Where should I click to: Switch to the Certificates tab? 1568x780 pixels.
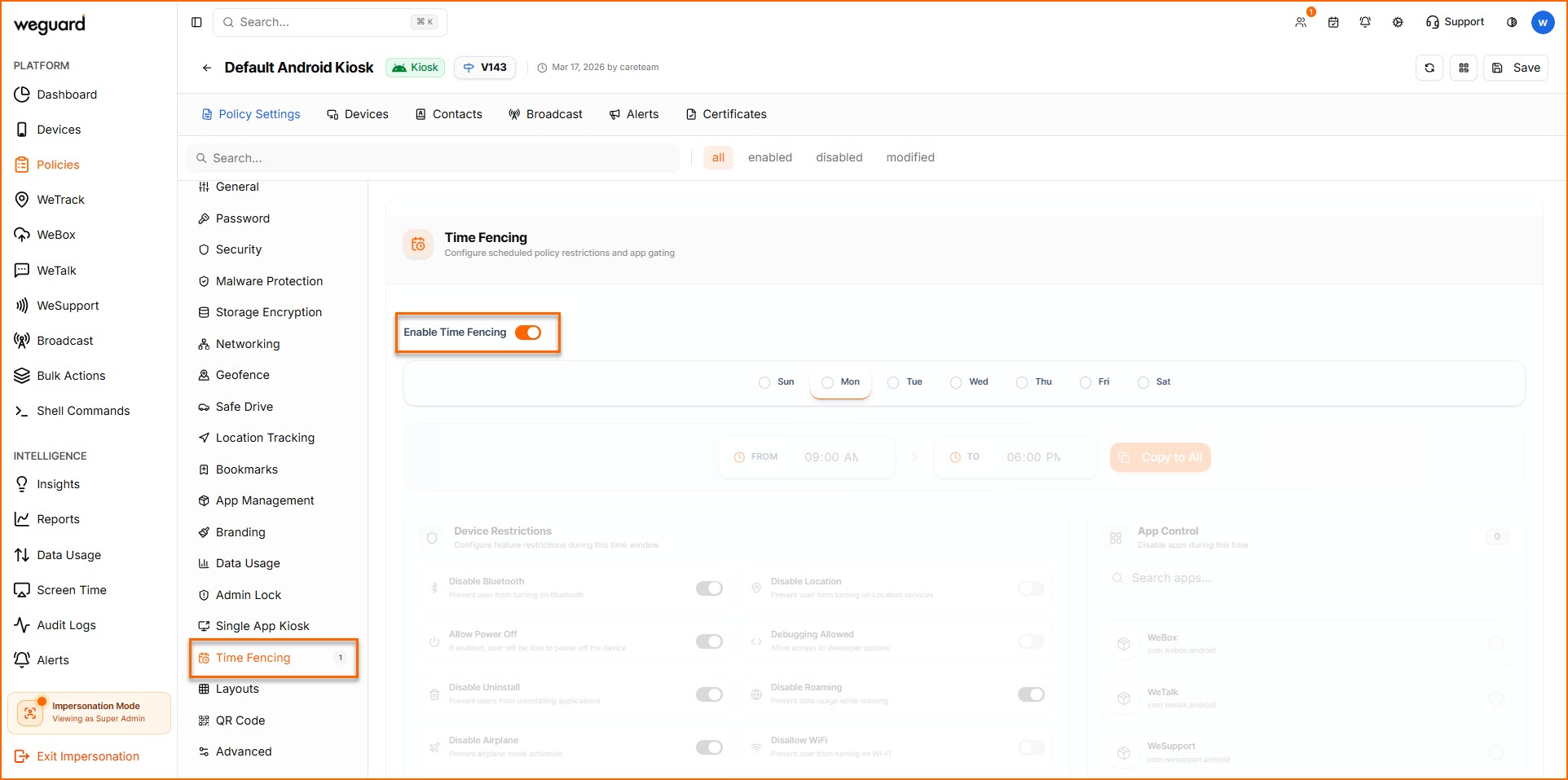pyautogui.click(x=726, y=114)
